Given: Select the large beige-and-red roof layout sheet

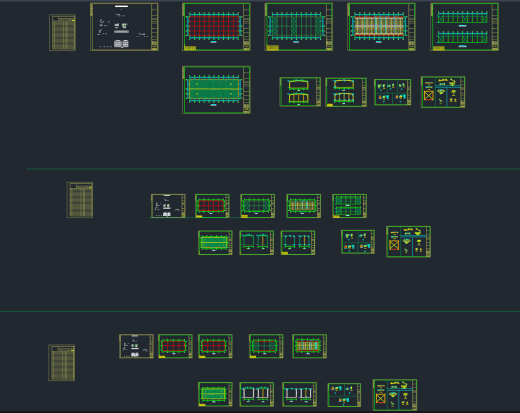Looking at the screenshot, I should coord(381,27).
